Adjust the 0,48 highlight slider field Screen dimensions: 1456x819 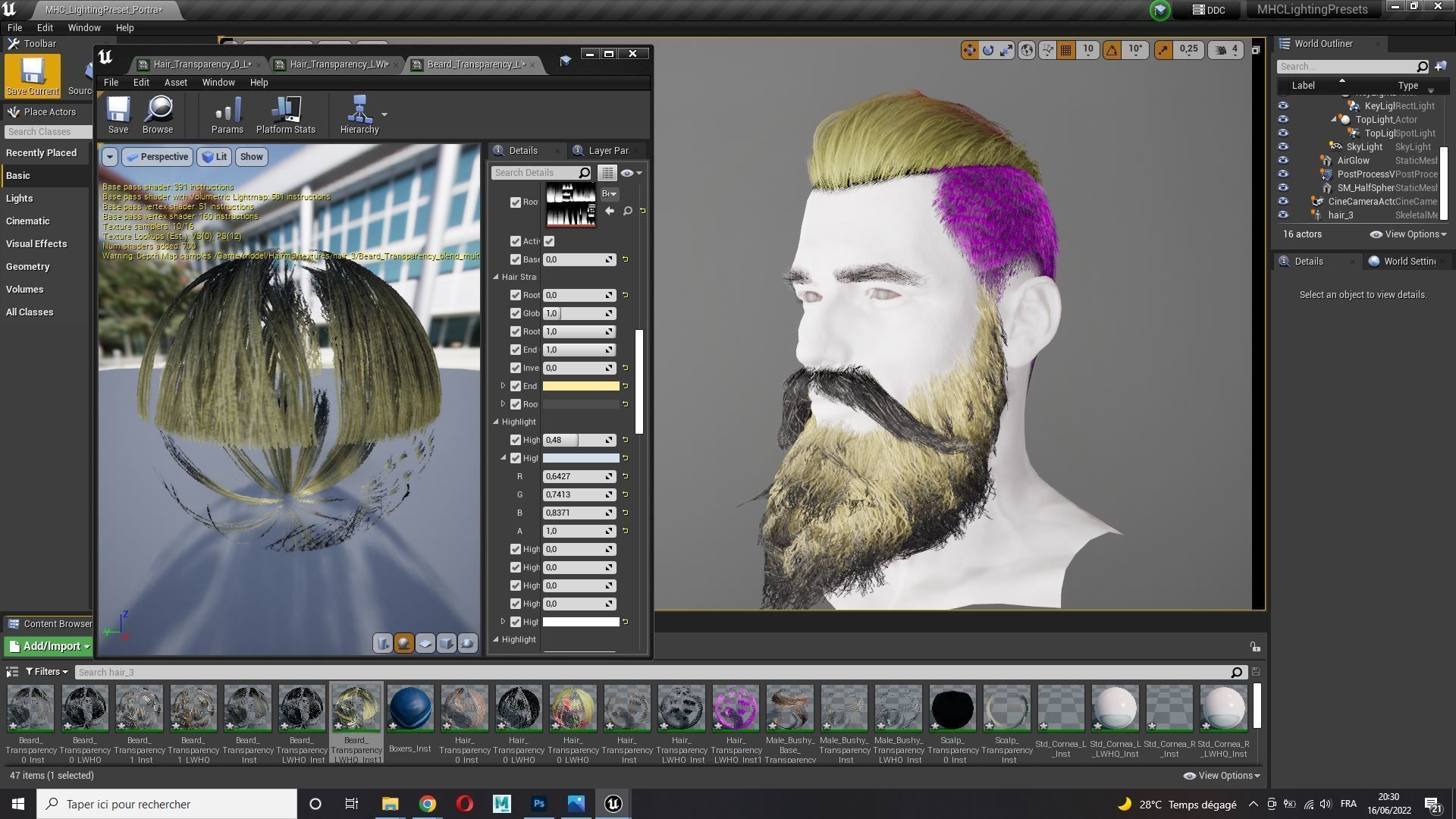579,440
